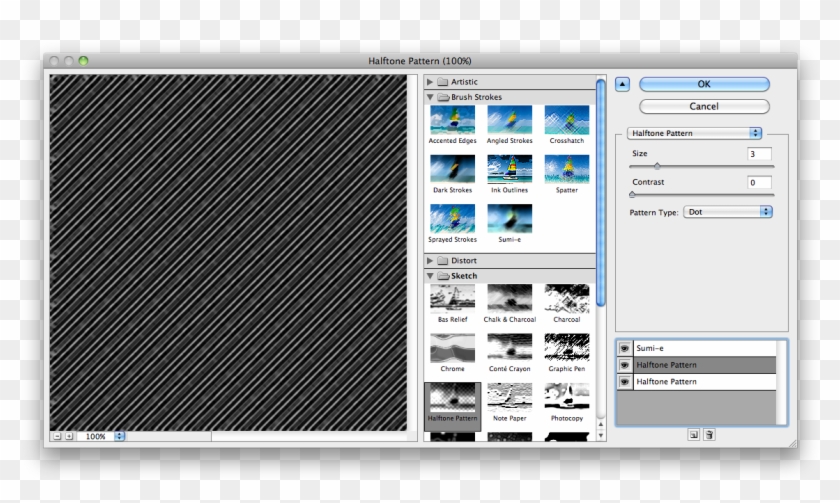Expand the Distort filter category
The width and height of the screenshot is (840, 503).
click(x=430, y=260)
